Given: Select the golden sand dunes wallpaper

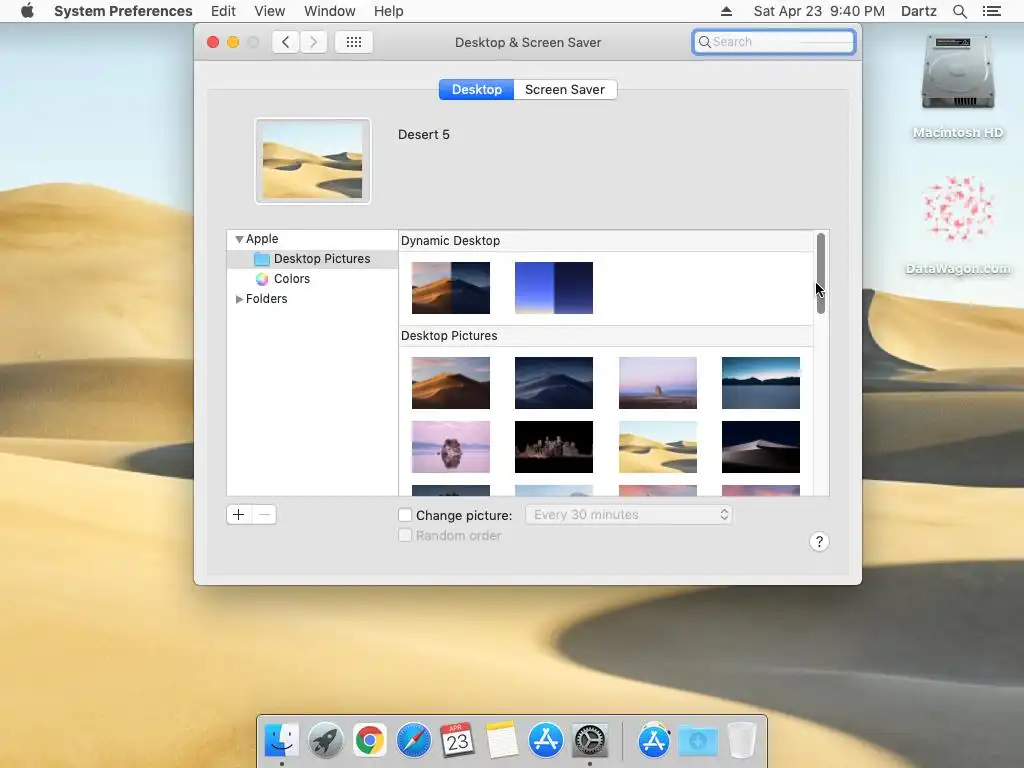Looking at the screenshot, I should tap(658, 447).
